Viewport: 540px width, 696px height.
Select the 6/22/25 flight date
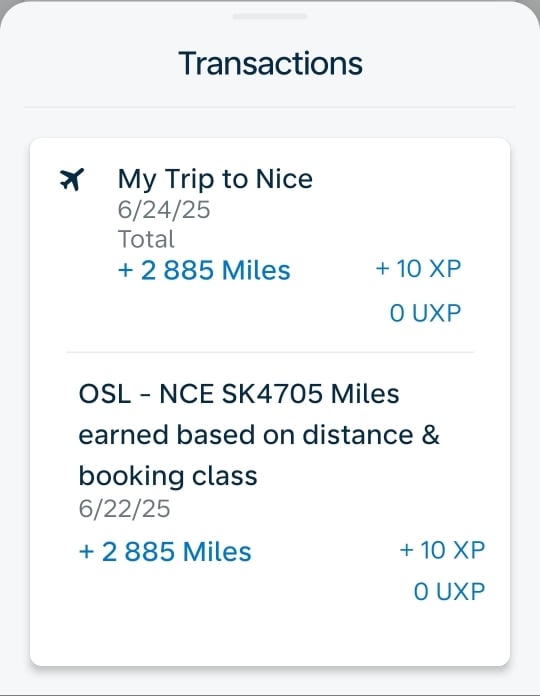124,509
